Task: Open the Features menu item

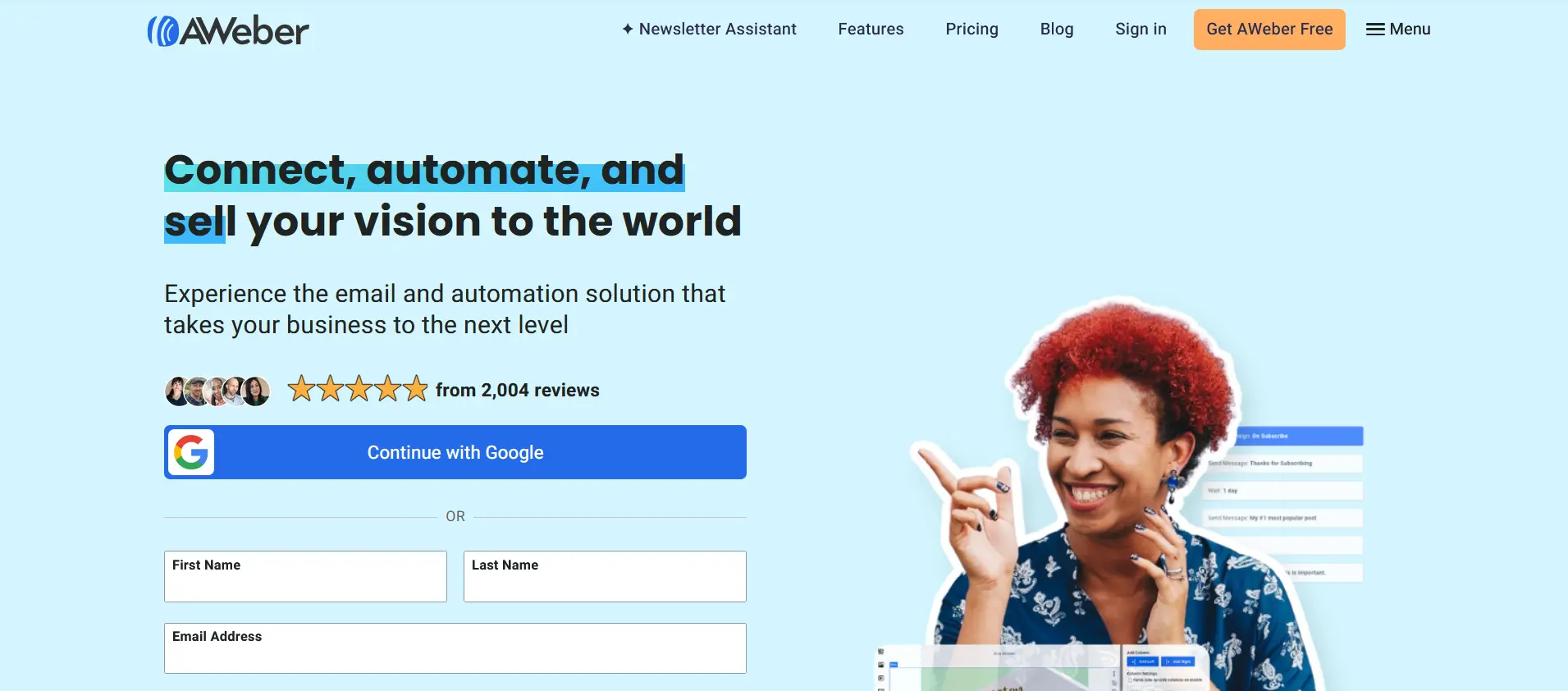Action: point(871,29)
